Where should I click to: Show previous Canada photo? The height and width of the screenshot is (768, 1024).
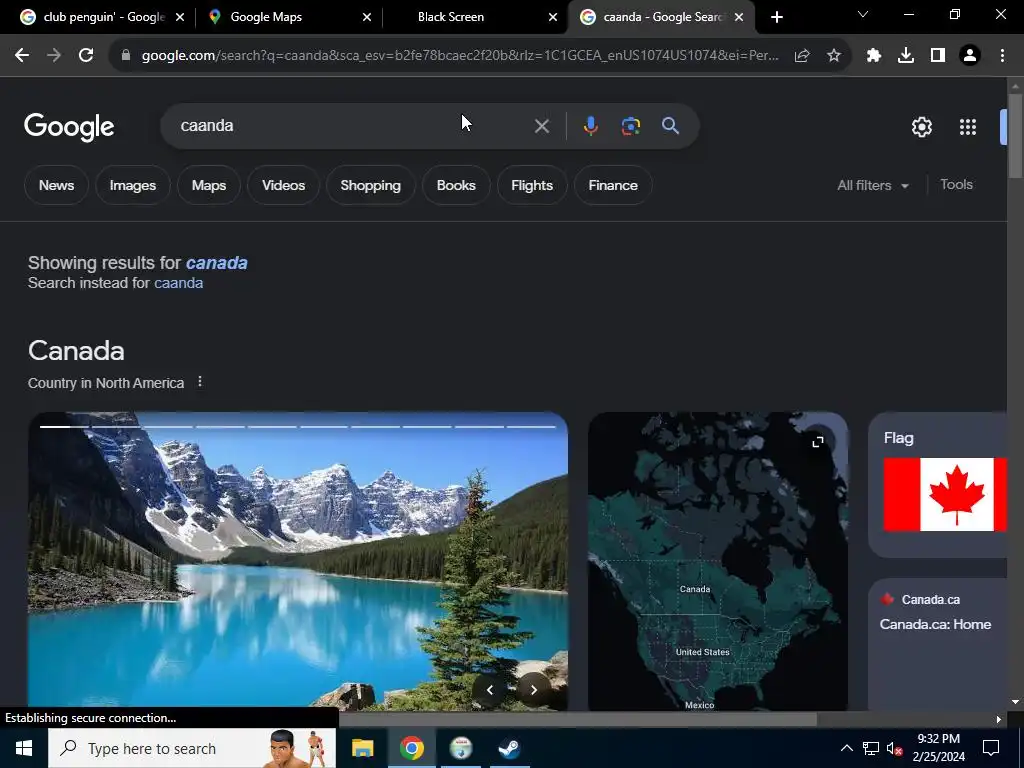click(490, 689)
